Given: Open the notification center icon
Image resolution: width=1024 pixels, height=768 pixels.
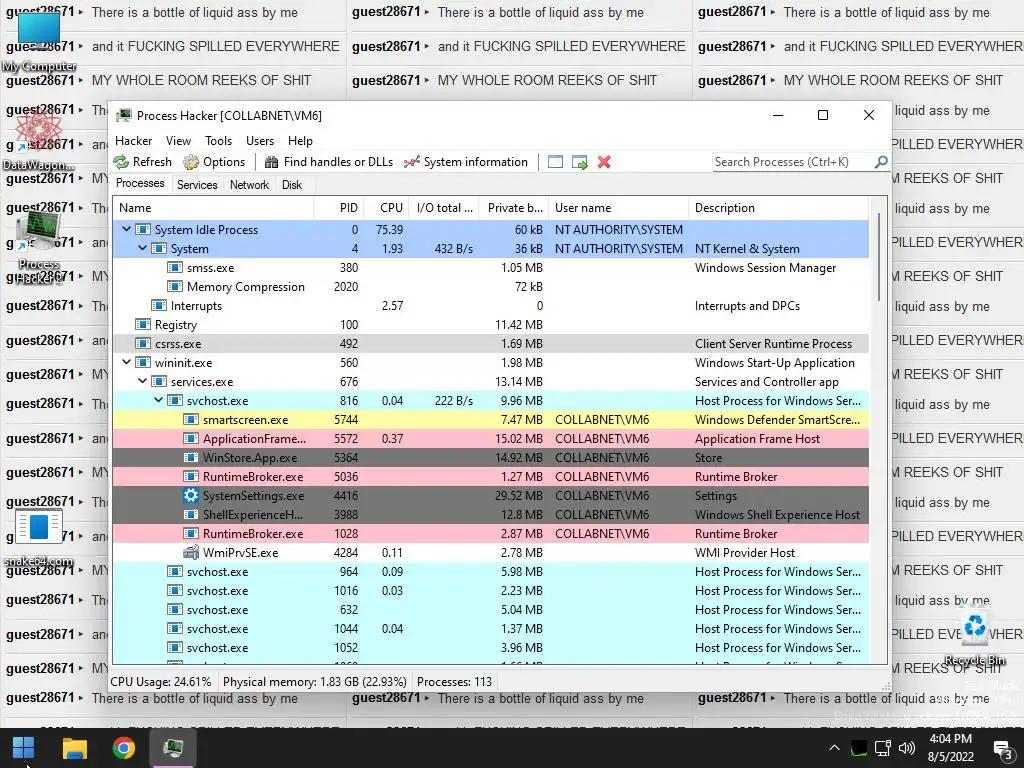Looking at the screenshot, I should click(x=1002, y=748).
